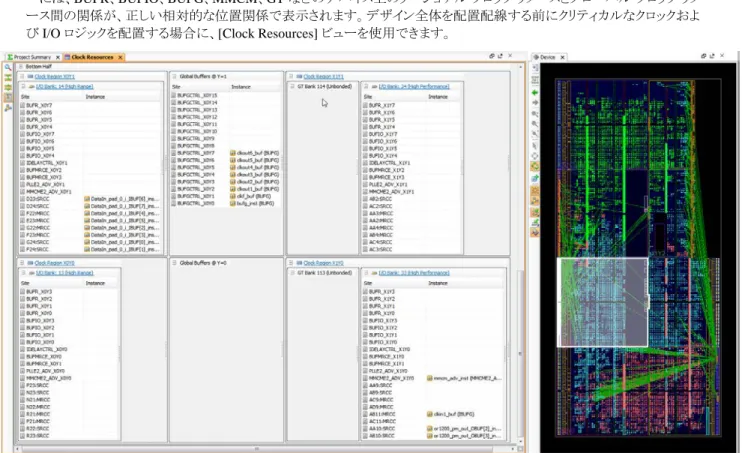Click the green checkmark icon in Device toolbar
This screenshot has width=742, height=453.
click(535, 222)
